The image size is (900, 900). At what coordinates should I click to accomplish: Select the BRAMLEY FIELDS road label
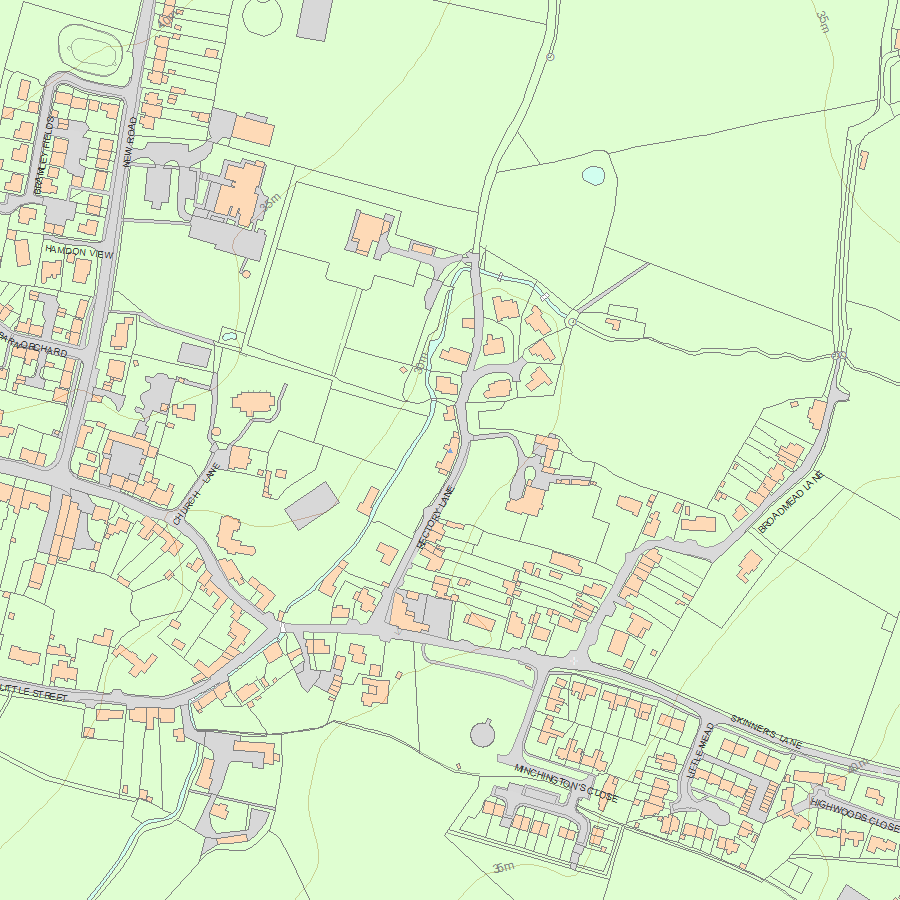click(x=45, y=155)
